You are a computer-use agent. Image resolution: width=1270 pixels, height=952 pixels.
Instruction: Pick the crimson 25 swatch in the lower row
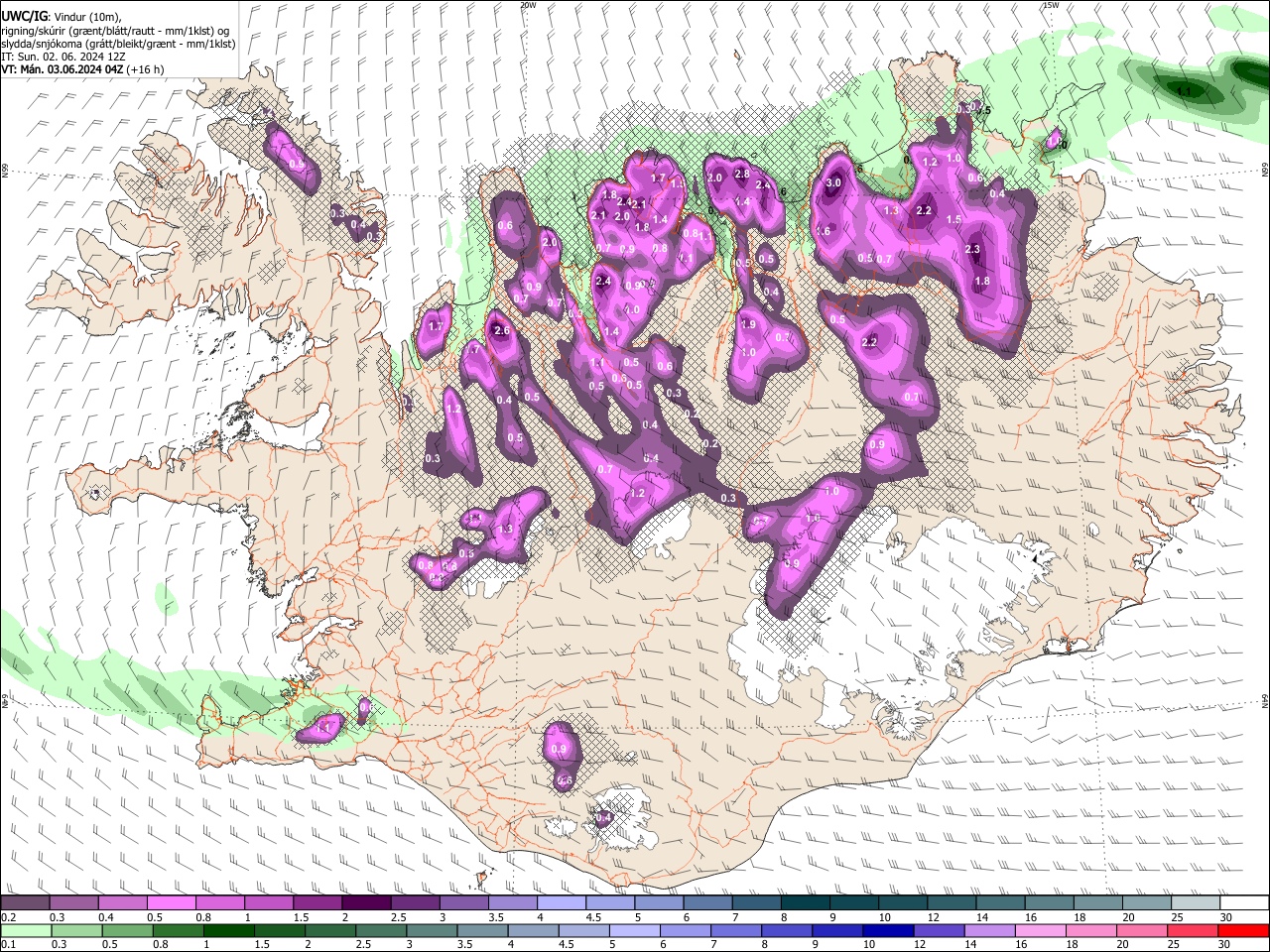click(1194, 930)
